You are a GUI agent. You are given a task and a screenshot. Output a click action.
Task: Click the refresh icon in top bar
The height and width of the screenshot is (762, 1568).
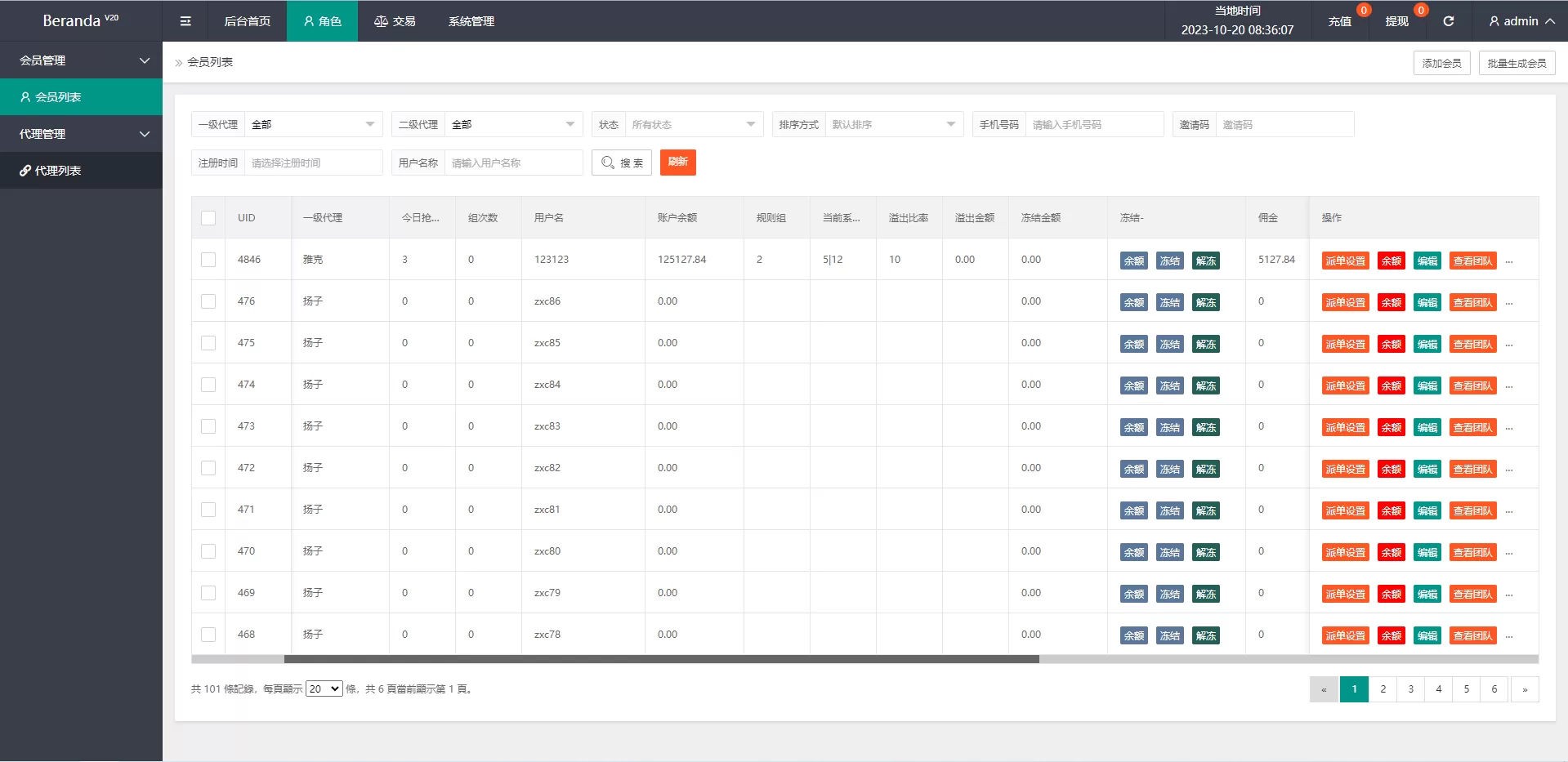tap(1448, 21)
